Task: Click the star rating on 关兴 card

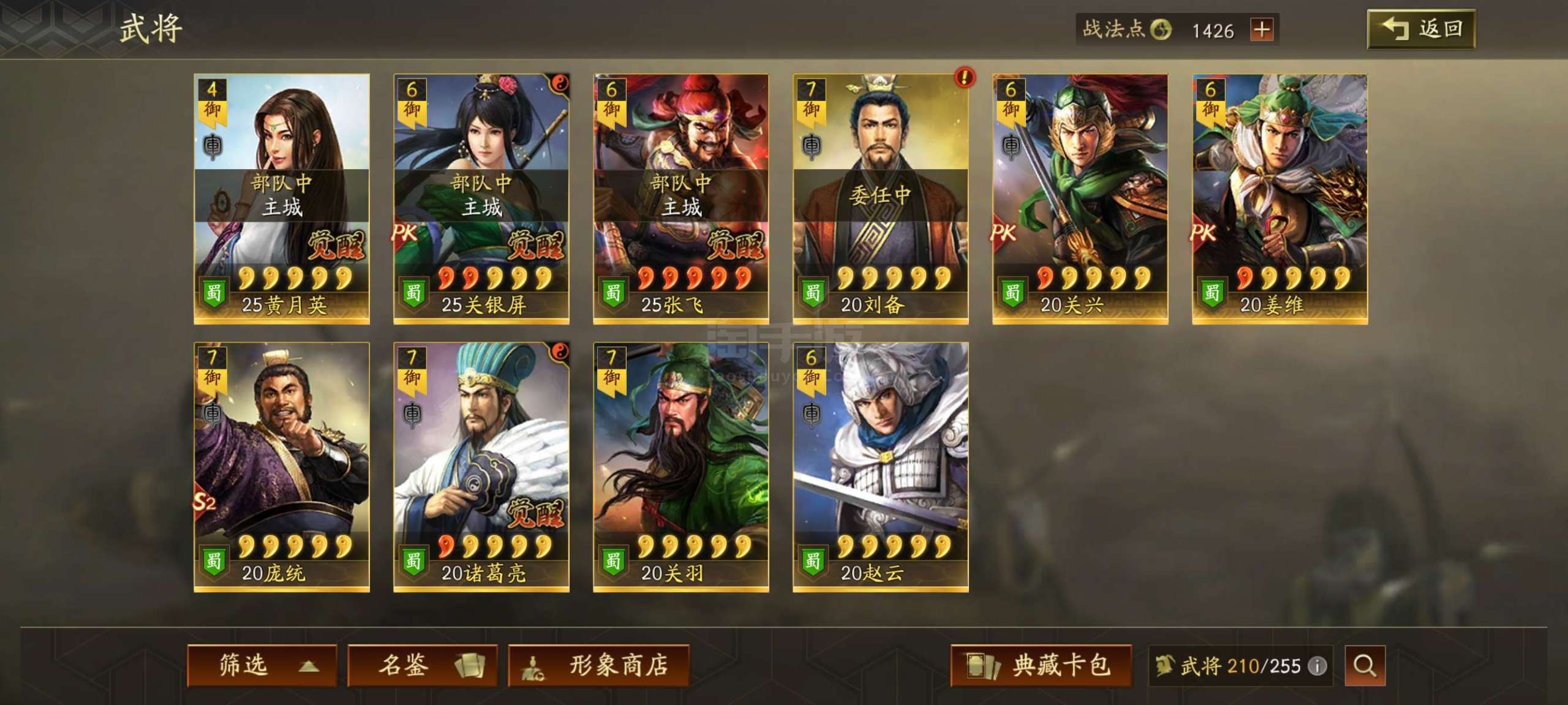Action: tap(1094, 278)
